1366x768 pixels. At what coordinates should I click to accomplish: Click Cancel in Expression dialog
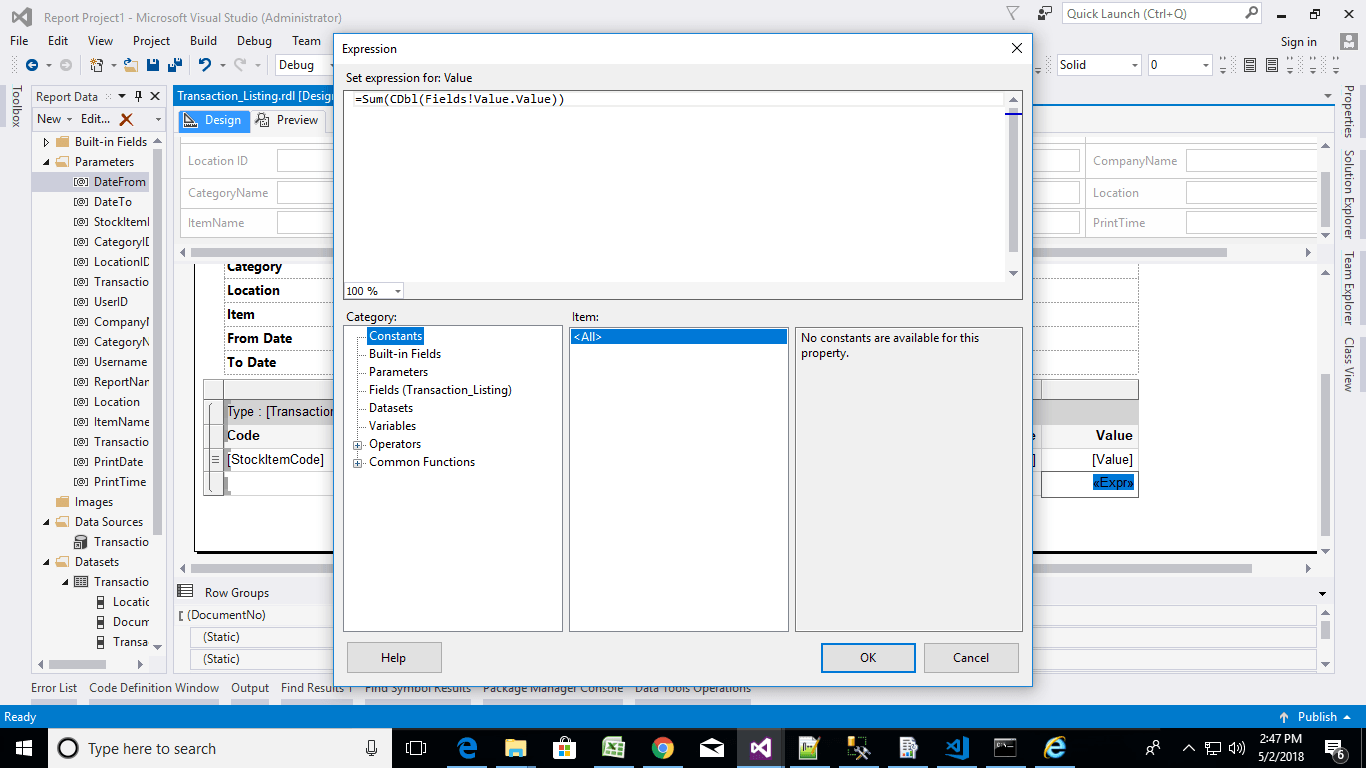pyautogui.click(x=971, y=657)
